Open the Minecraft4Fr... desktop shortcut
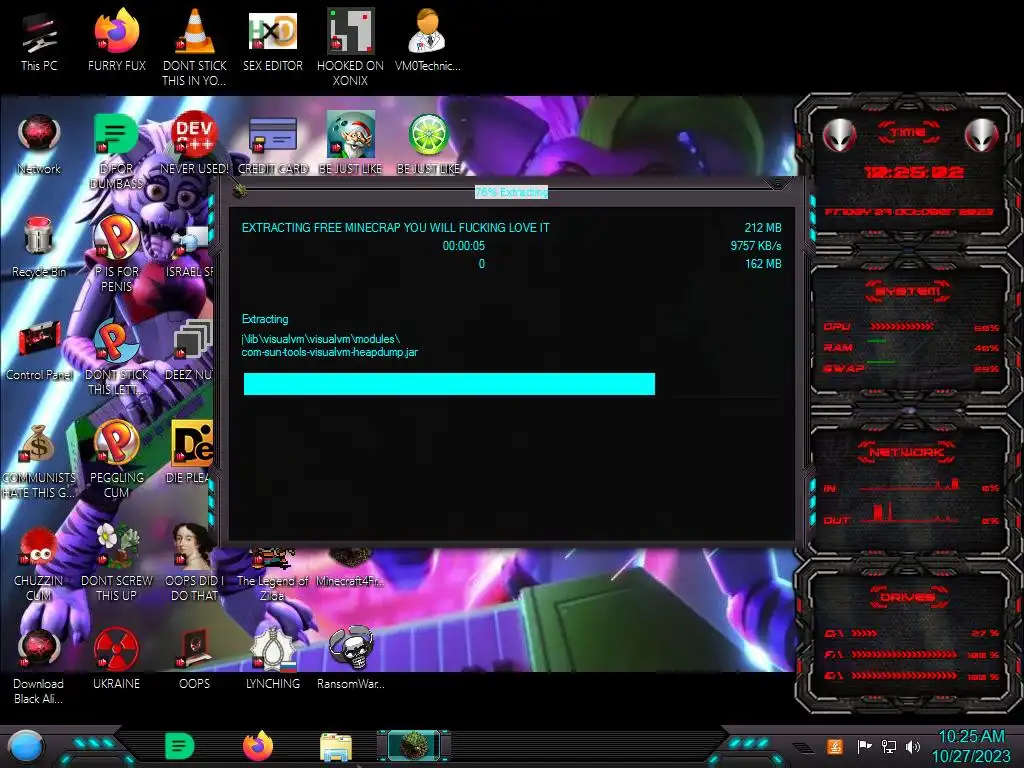The image size is (1024, 768). click(x=351, y=568)
